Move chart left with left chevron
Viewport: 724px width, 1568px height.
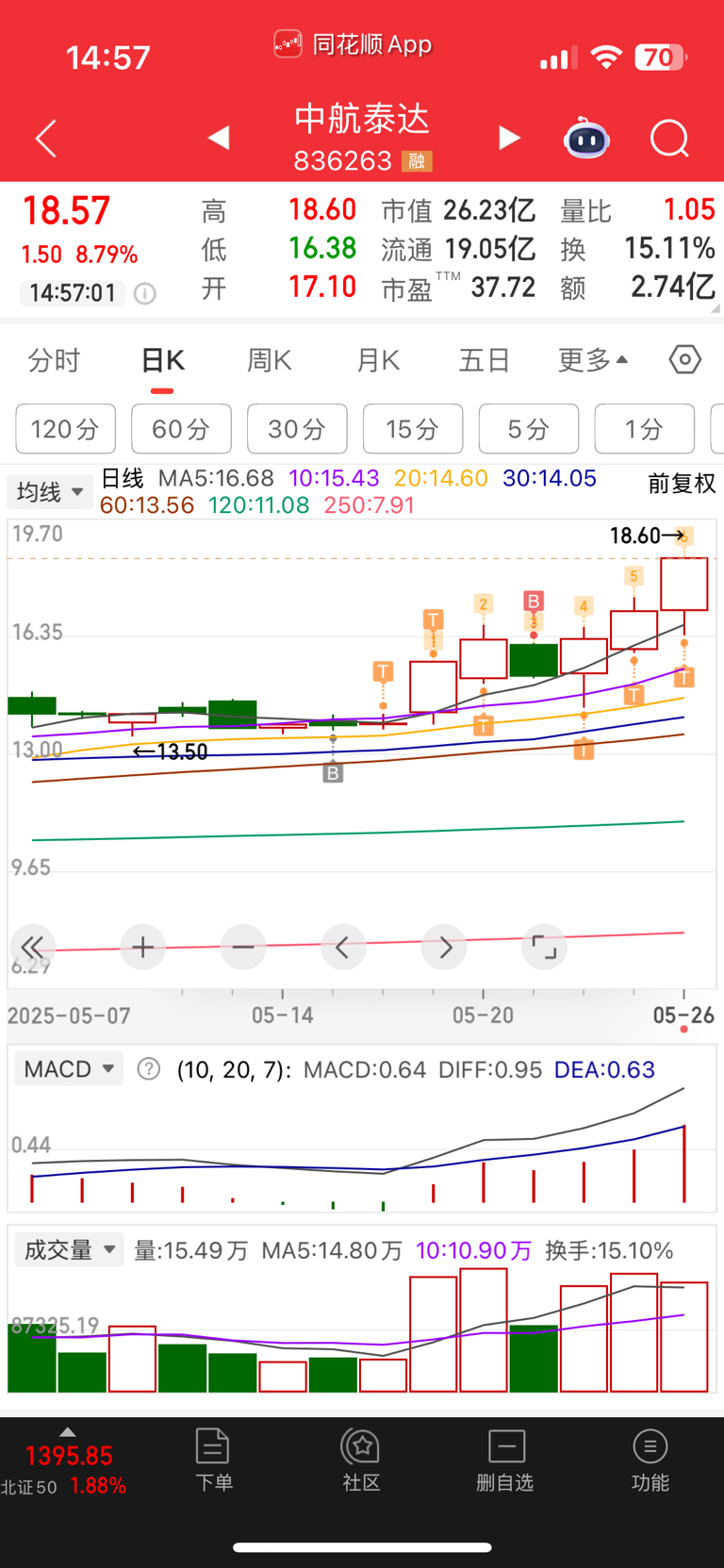click(343, 947)
